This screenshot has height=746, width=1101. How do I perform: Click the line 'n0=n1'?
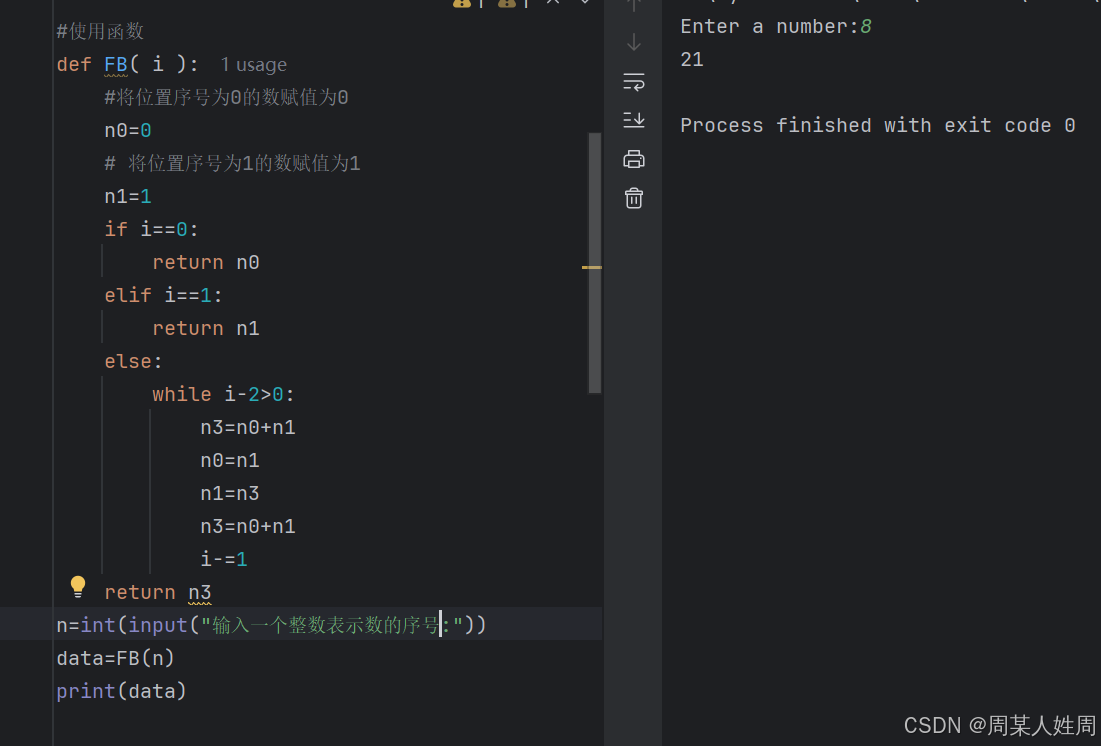[x=230, y=461]
